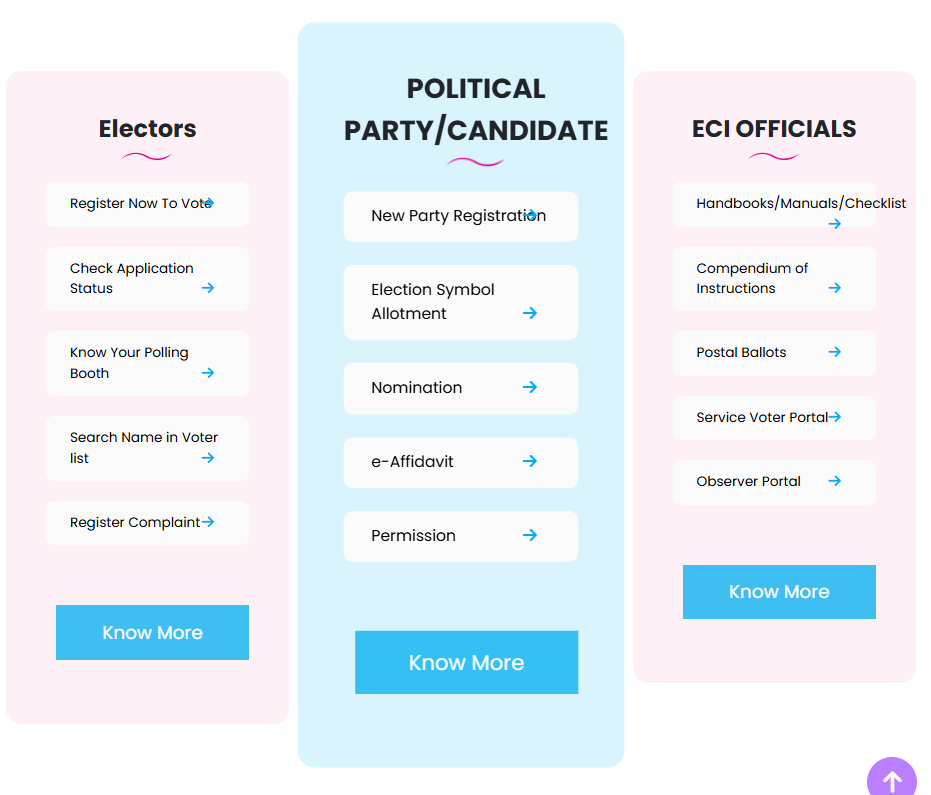
Task: Click arrow icon beside Permission
Action: 530,535
